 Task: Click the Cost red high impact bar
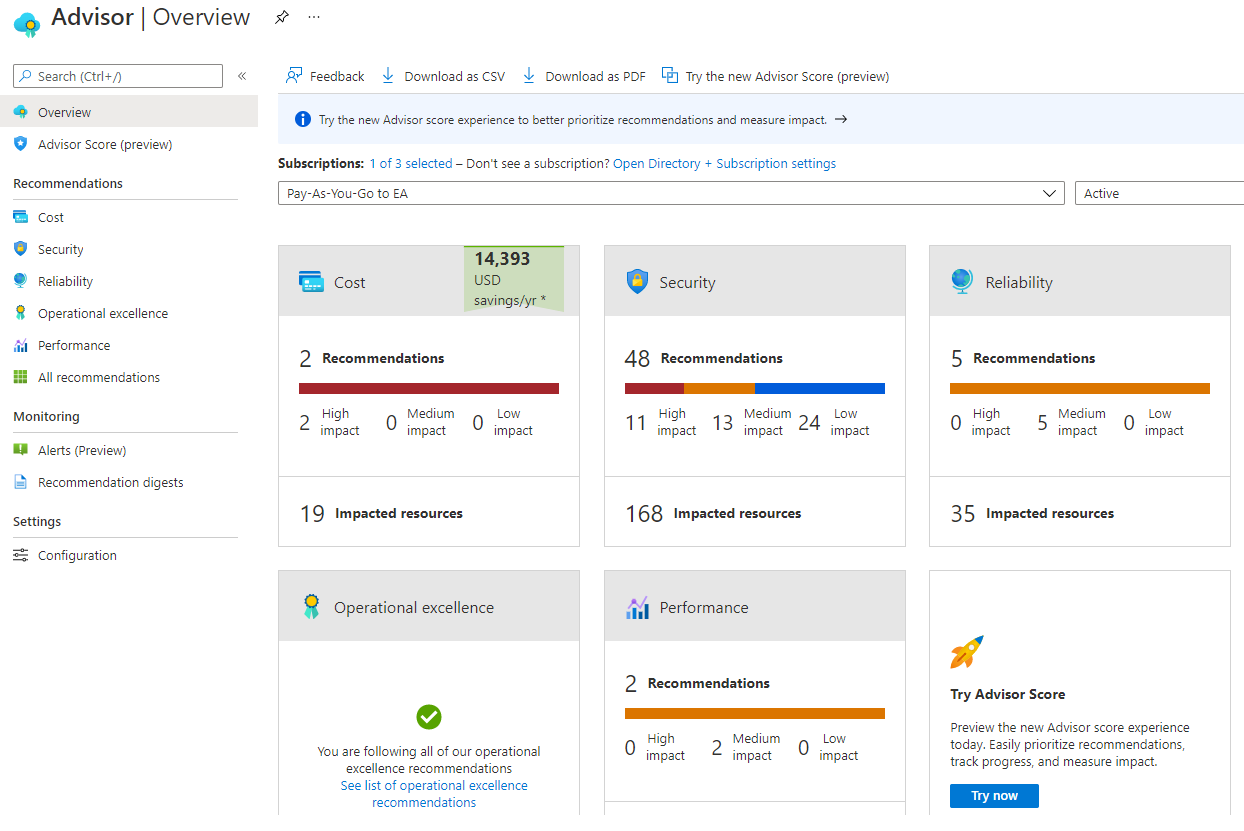[x=429, y=388]
